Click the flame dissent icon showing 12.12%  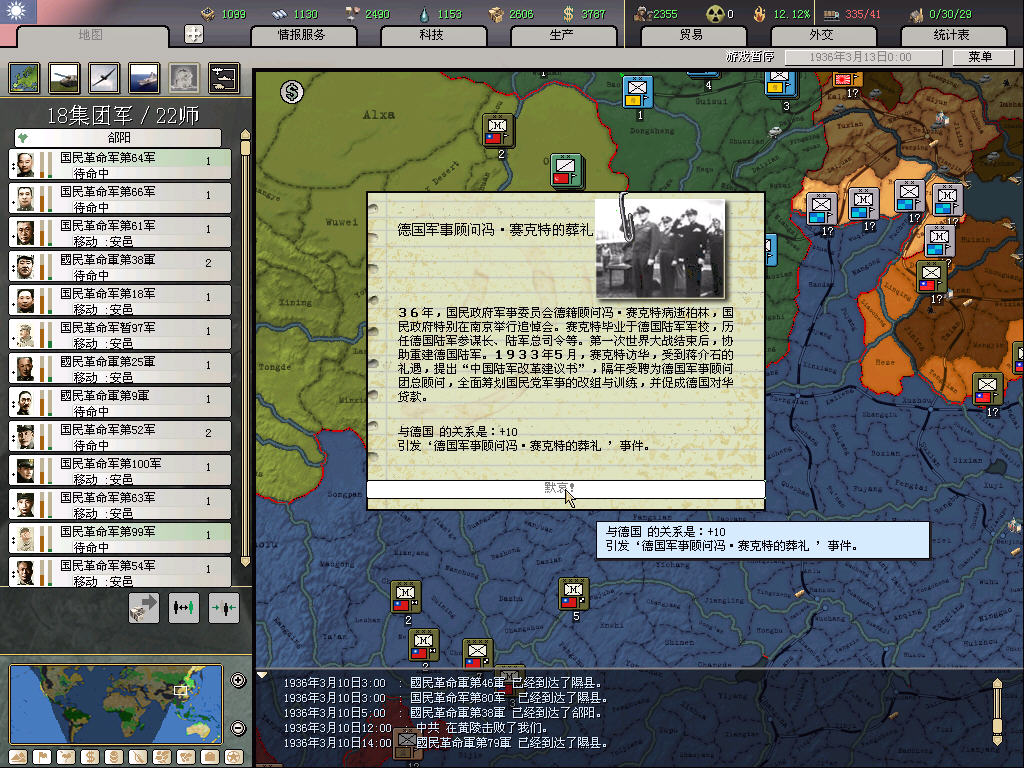pyautogui.click(x=759, y=14)
